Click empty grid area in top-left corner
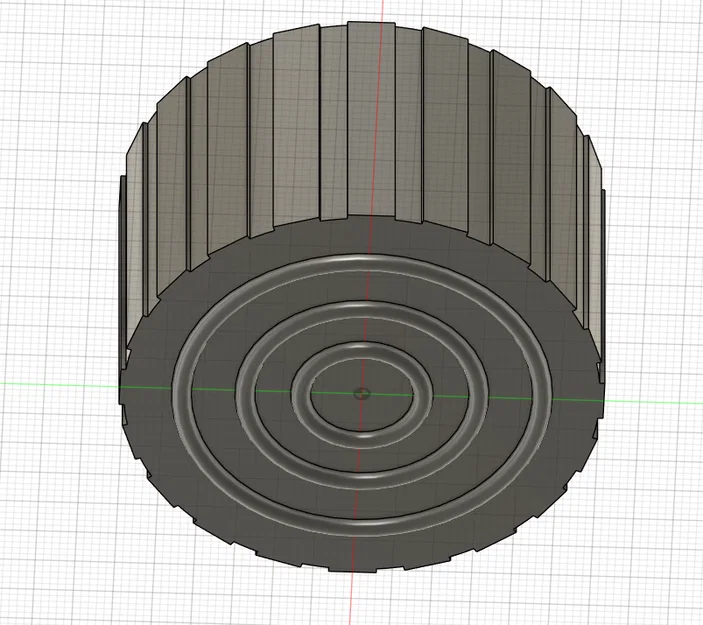This screenshot has width=703, height=625. click(54, 54)
